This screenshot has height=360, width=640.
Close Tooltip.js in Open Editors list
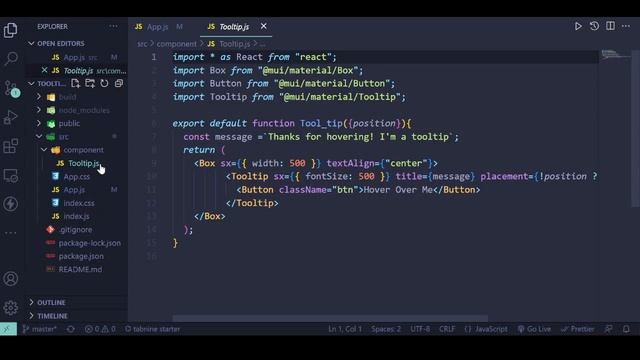tap(44, 70)
